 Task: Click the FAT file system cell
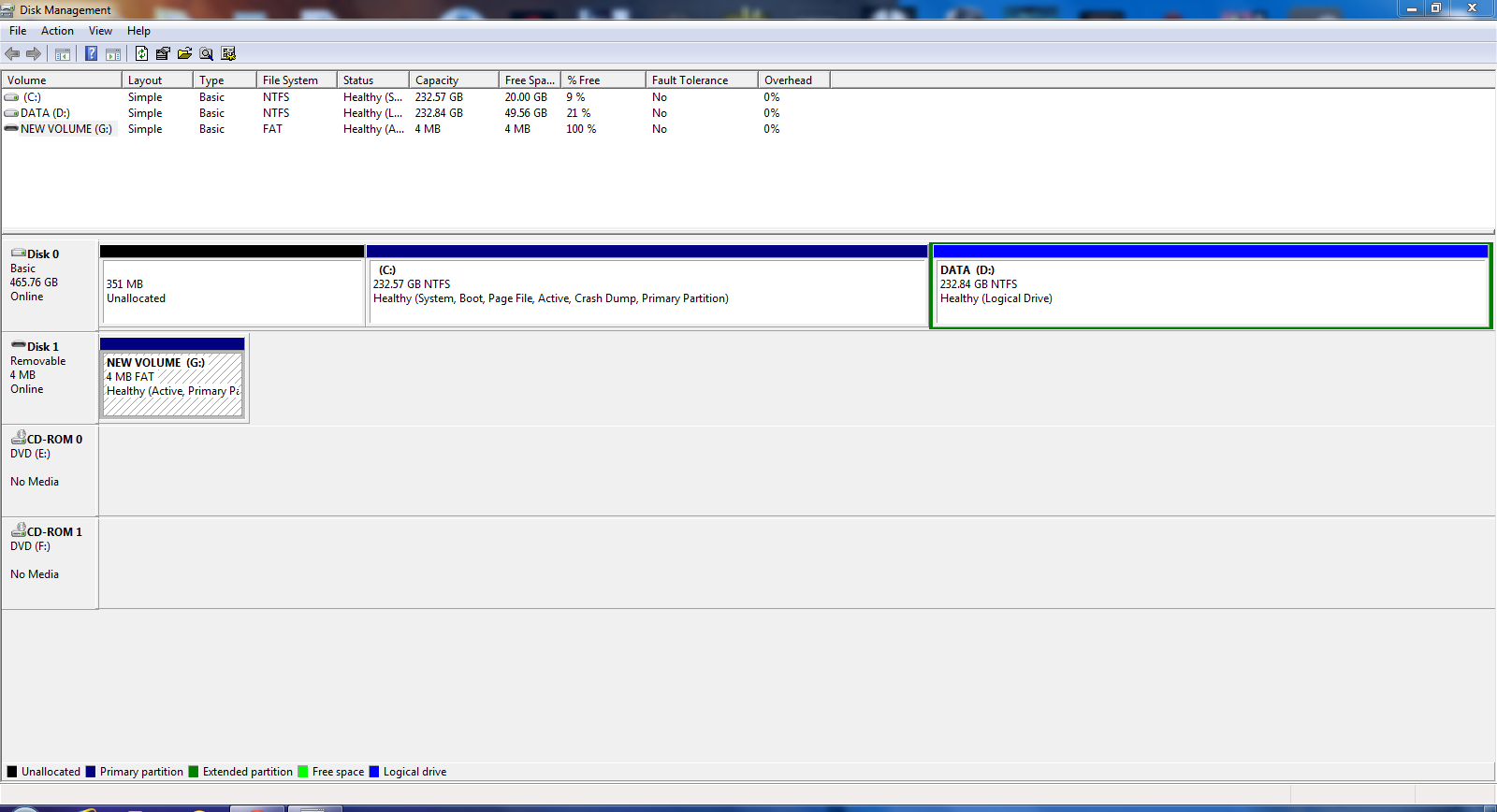(272, 129)
